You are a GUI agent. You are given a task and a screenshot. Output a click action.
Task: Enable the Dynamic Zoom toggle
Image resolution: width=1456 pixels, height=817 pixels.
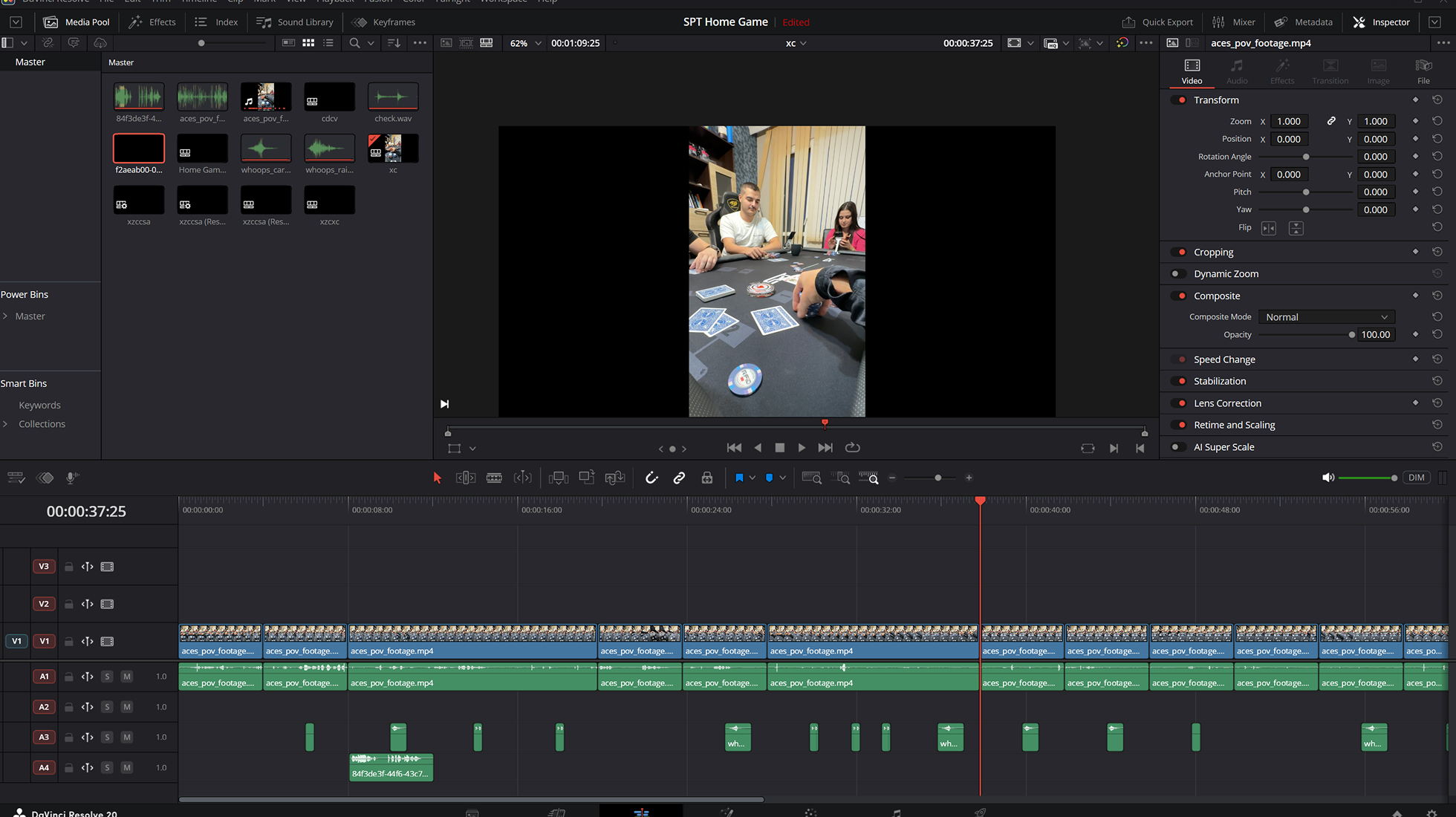pos(1179,273)
